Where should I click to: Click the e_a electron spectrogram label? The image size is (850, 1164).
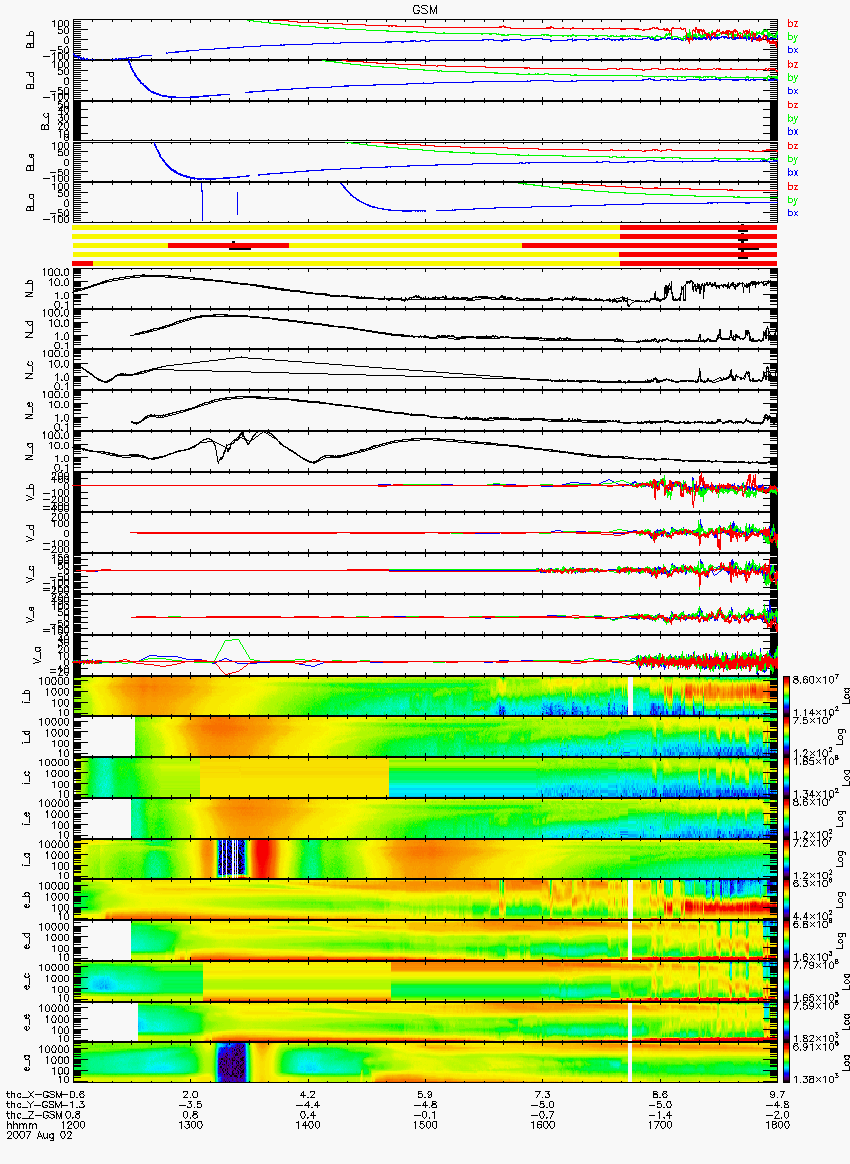point(27,1063)
